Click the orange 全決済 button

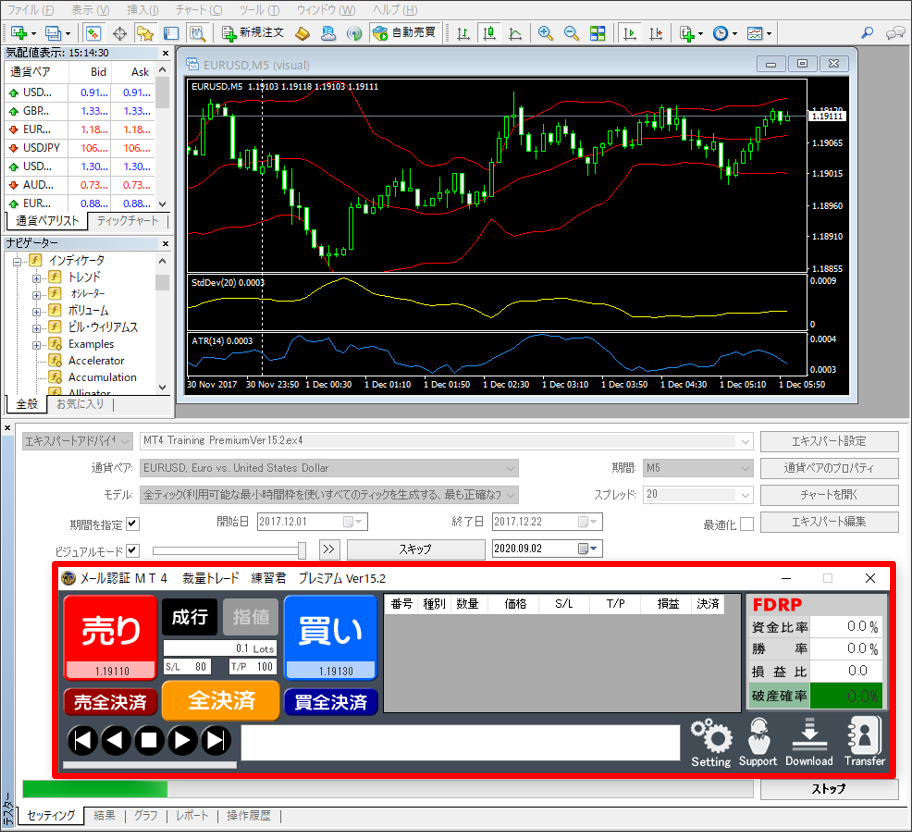[x=221, y=700]
